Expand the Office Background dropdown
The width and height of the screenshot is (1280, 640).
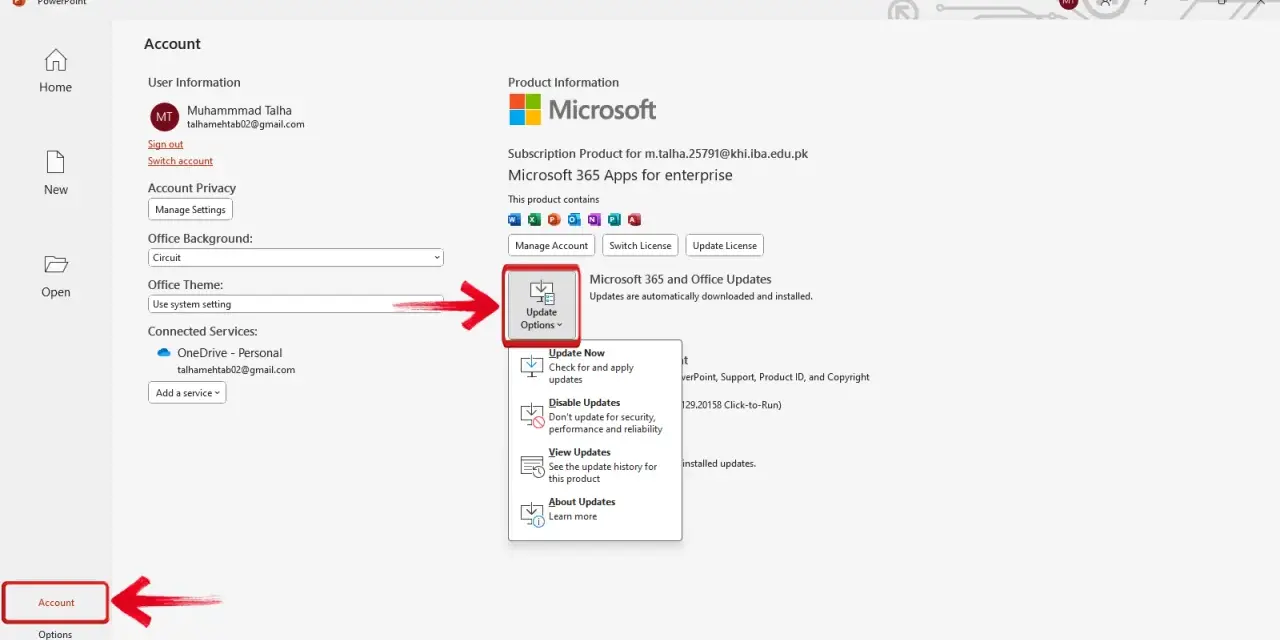pyautogui.click(x=295, y=257)
